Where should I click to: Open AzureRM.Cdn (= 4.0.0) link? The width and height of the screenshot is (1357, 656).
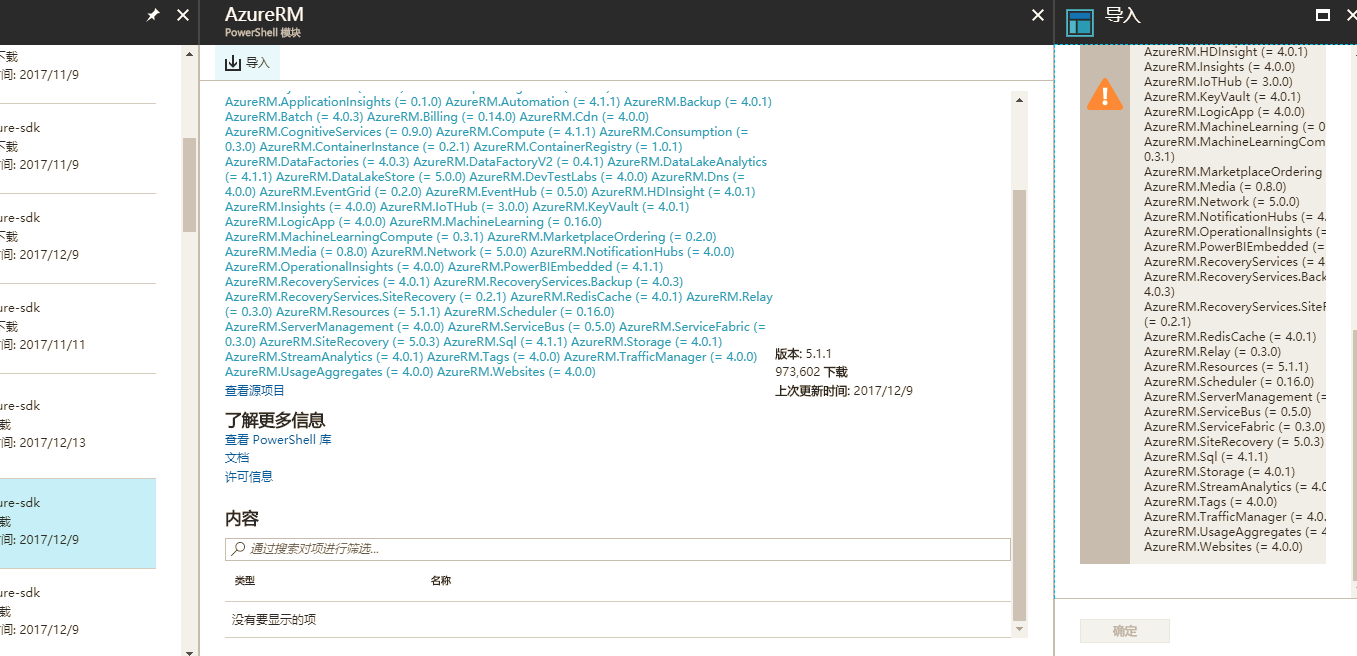pos(584,117)
